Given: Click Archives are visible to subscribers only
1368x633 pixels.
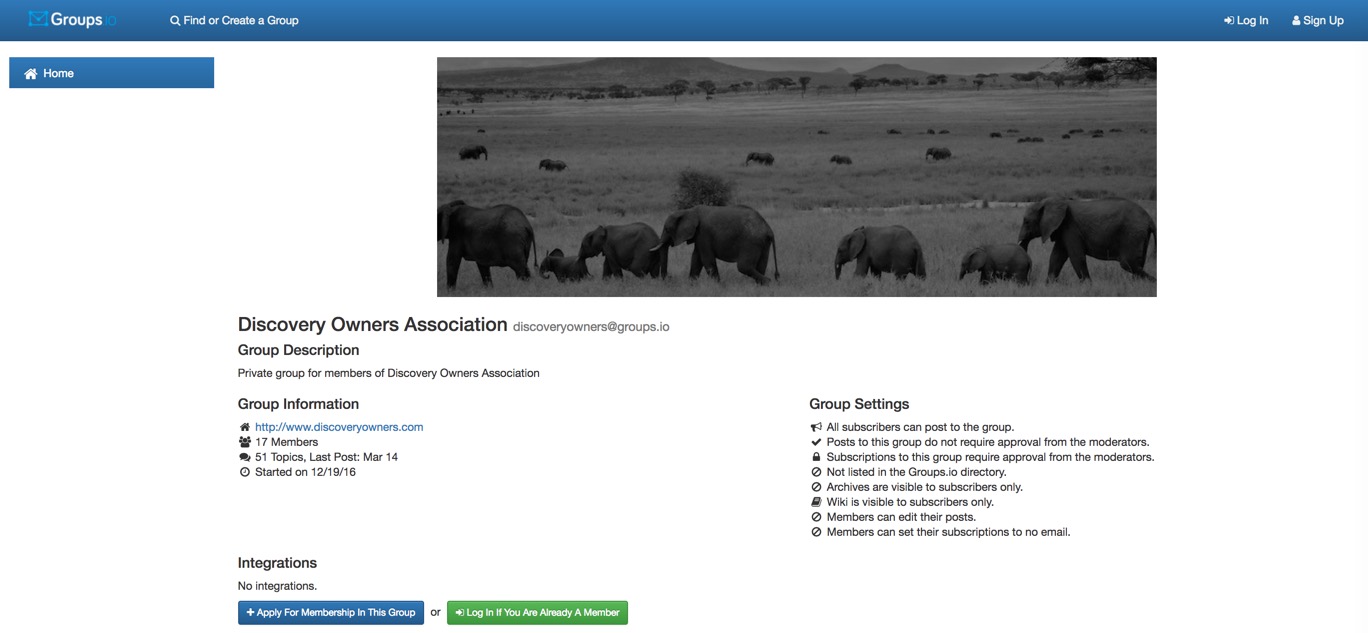Looking at the screenshot, I should pos(925,487).
